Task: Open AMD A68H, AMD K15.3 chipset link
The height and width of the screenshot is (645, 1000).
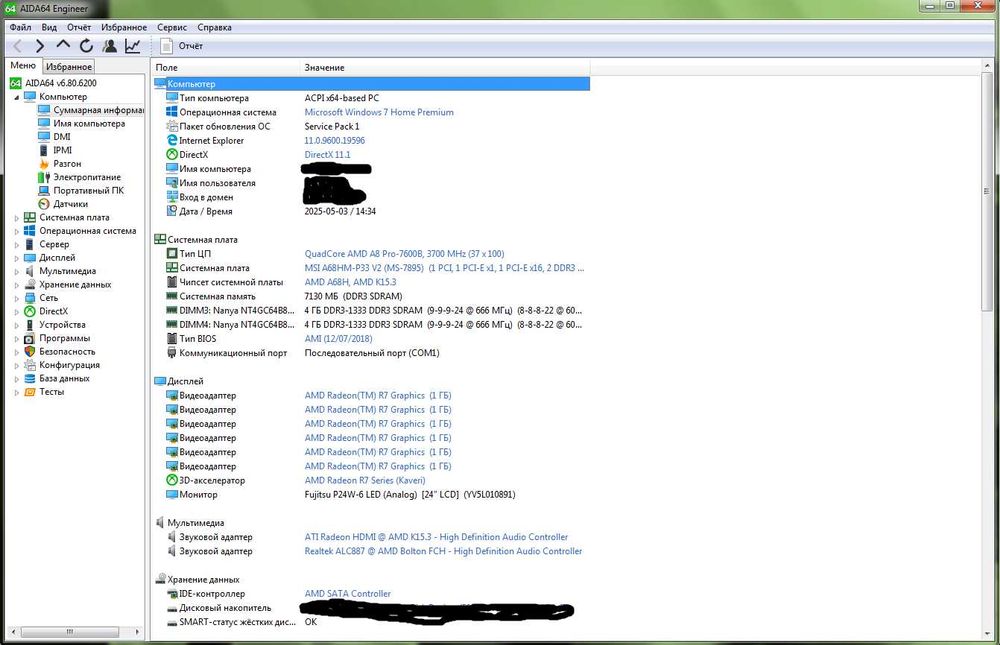Action: [350, 282]
